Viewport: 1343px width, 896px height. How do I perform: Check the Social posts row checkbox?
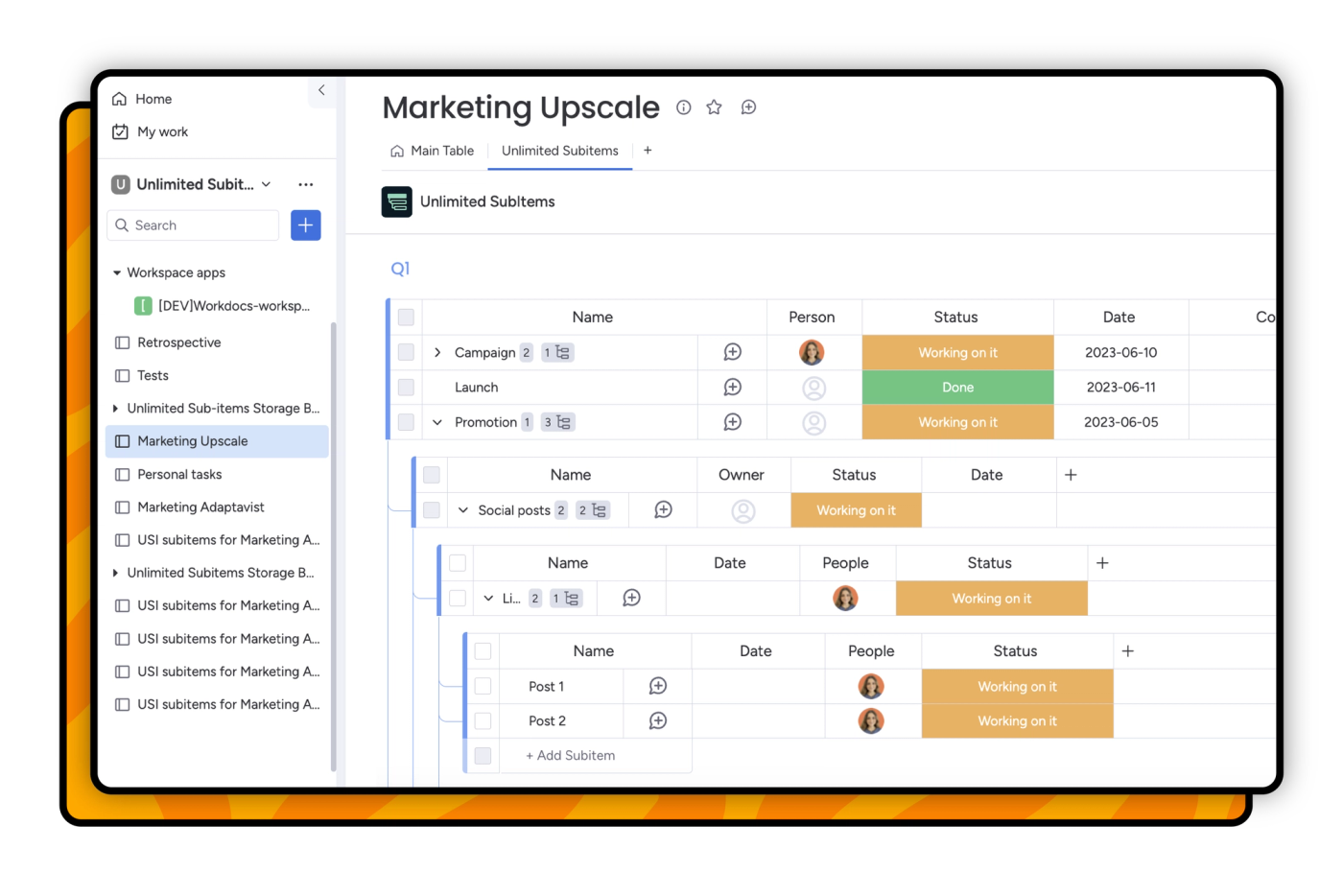(x=432, y=509)
